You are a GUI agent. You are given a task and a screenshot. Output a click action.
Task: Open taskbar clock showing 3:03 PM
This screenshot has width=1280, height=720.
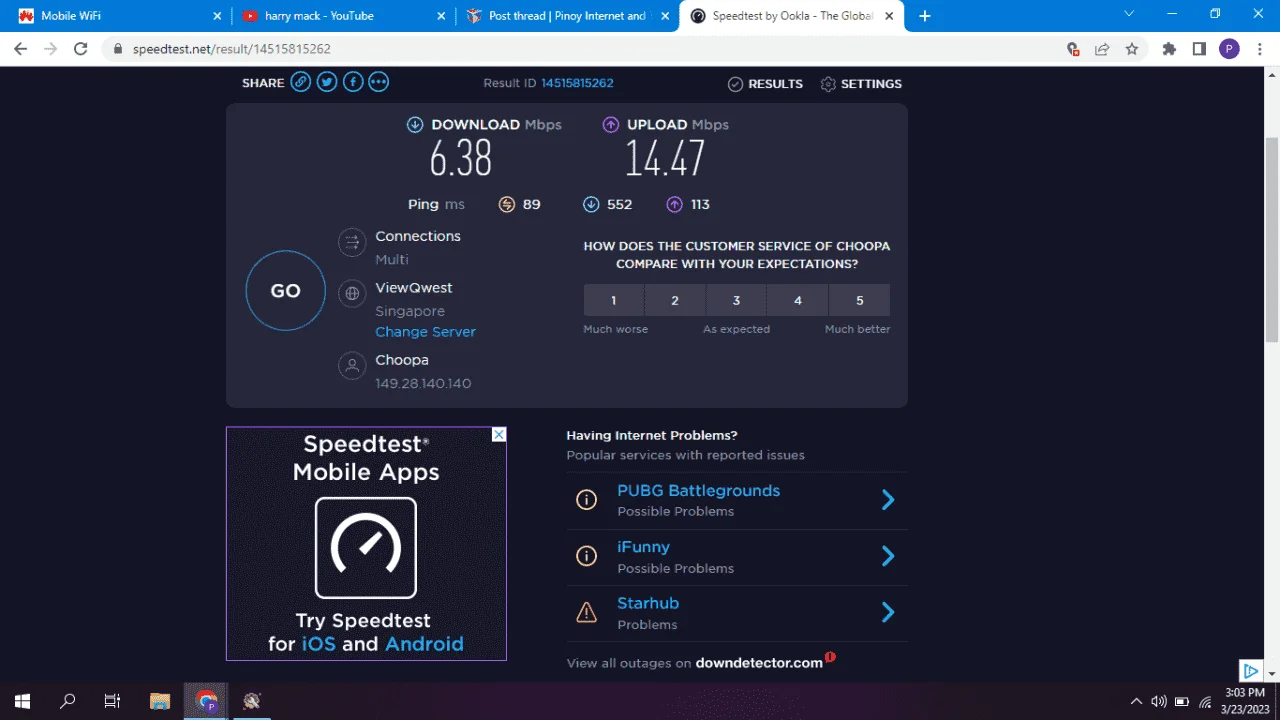1245,701
